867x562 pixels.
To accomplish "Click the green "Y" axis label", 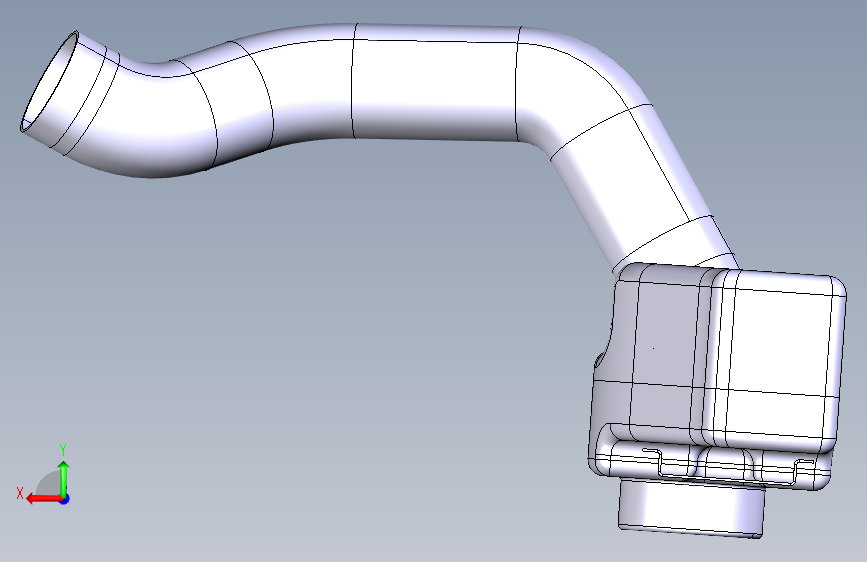I will (x=63, y=449).
